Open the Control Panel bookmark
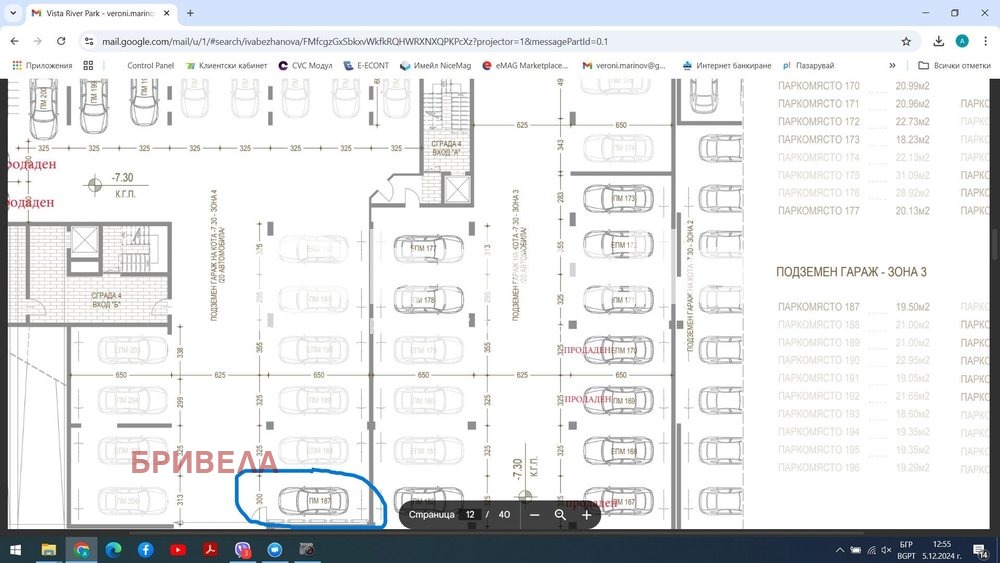 point(150,65)
